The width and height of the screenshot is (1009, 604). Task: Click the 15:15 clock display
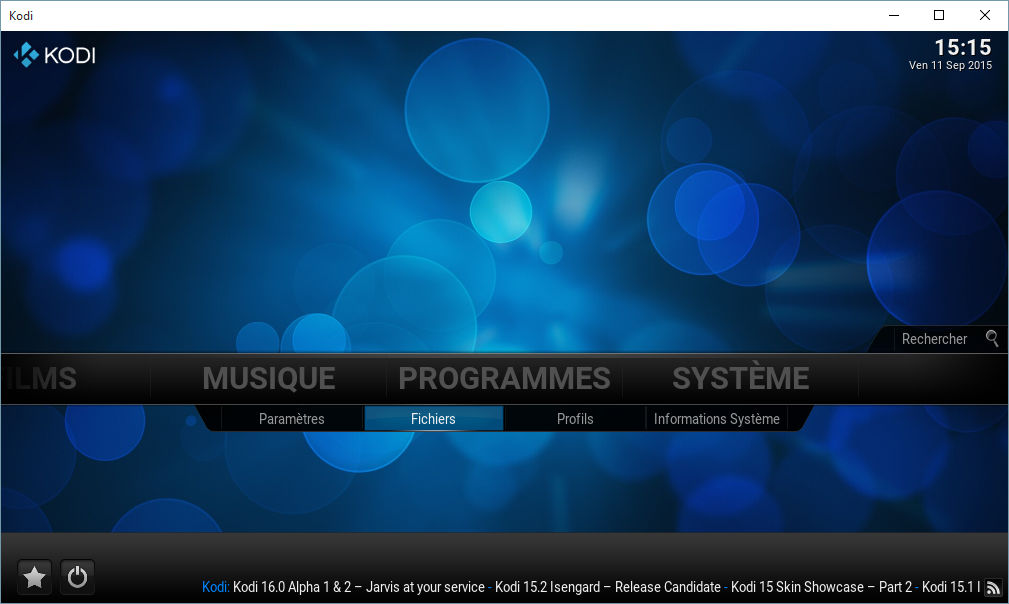click(x=963, y=47)
